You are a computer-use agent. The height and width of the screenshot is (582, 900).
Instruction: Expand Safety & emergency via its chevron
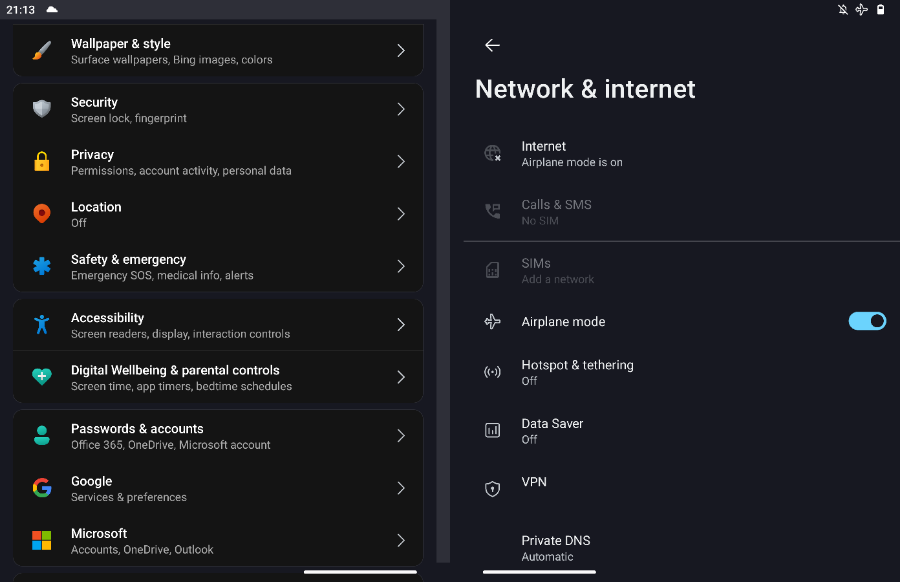pyautogui.click(x=401, y=266)
